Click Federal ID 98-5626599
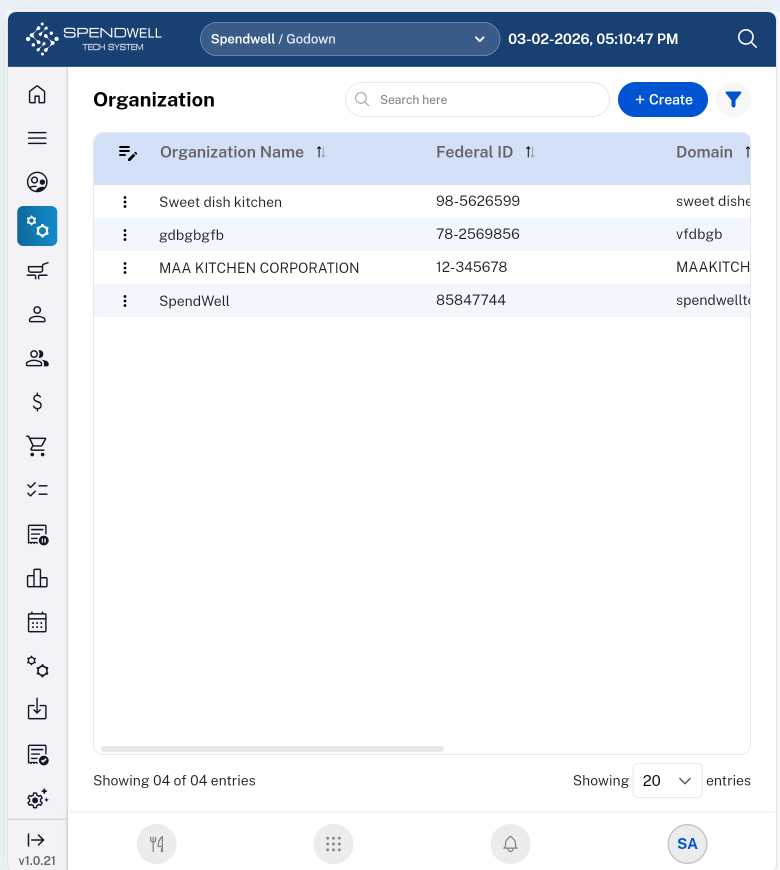Screen dimensions: 780x870 coord(478,201)
